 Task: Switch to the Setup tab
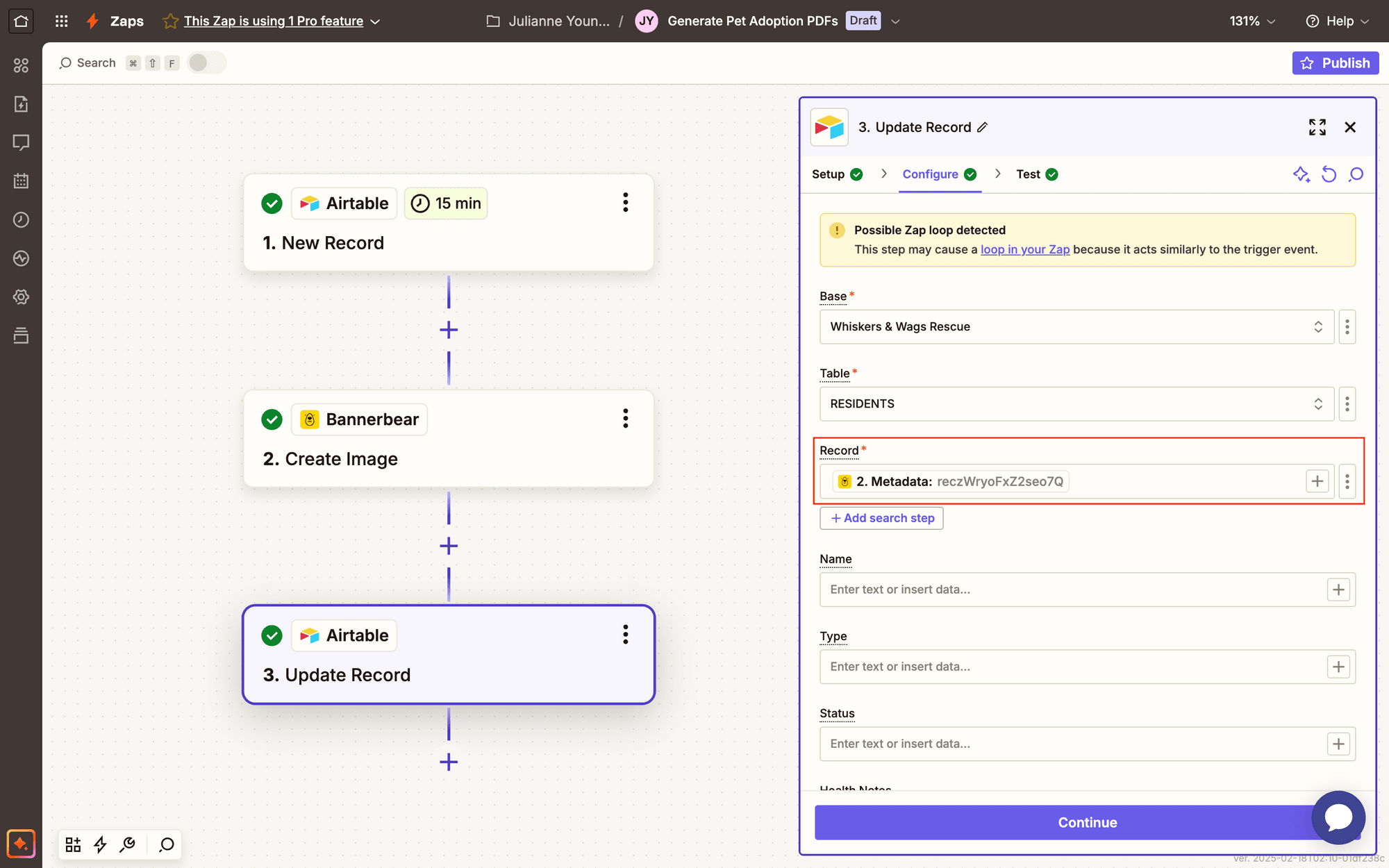coord(829,174)
